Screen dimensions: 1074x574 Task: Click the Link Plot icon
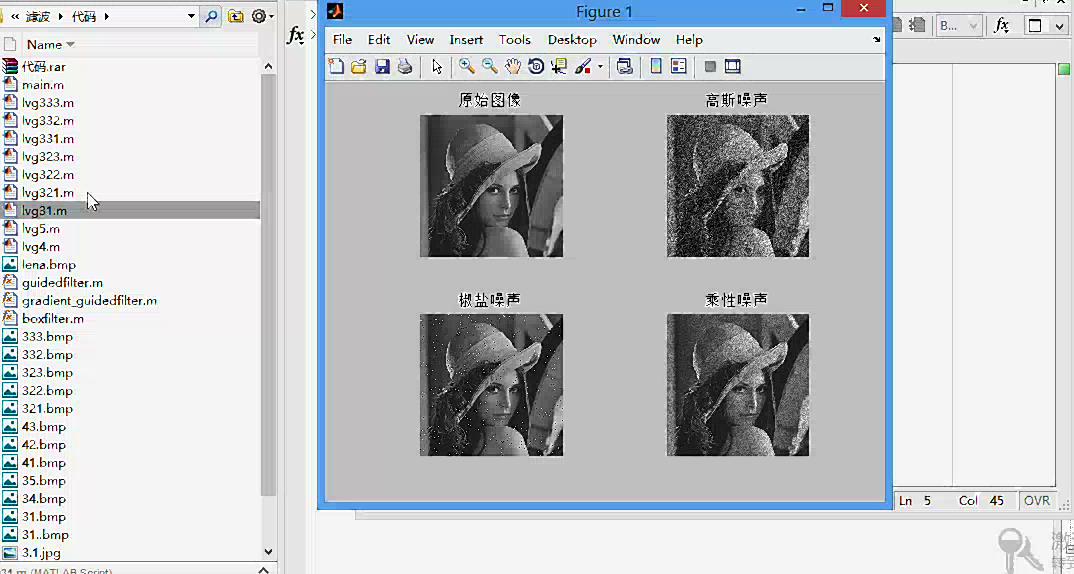click(x=624, y=66)
